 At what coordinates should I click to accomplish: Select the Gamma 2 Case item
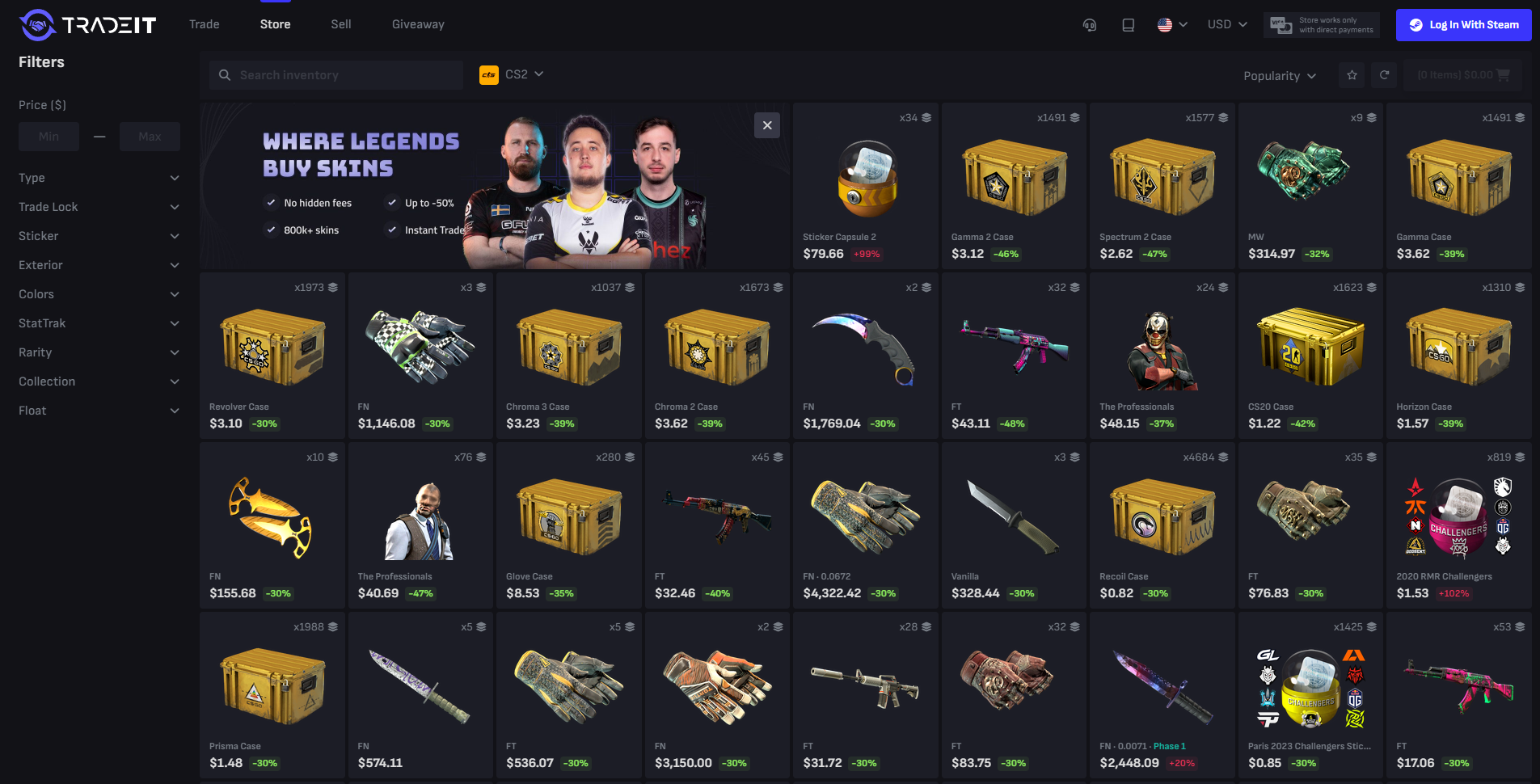click(x=1014, y=186)
